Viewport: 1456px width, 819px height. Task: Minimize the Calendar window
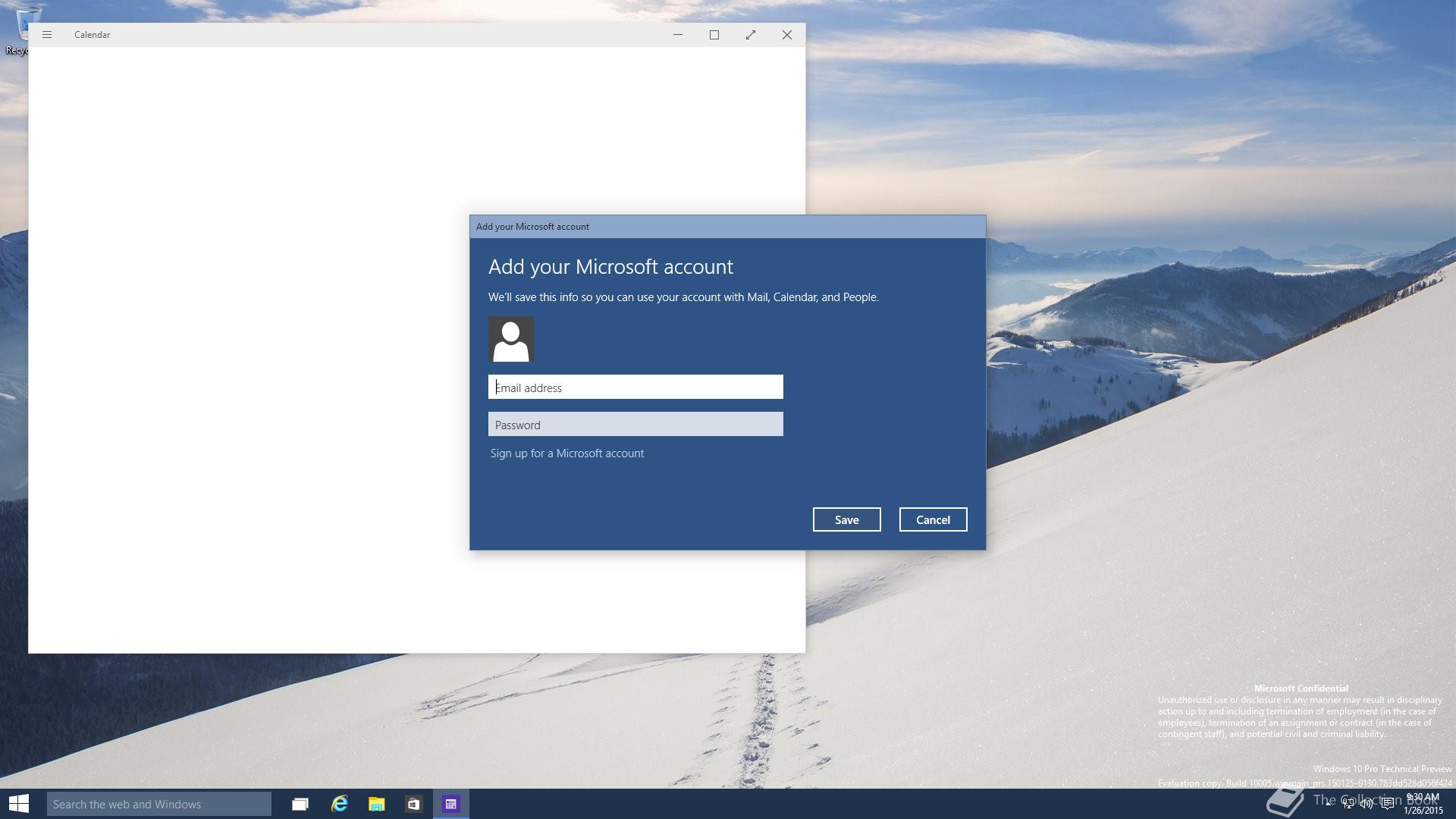[678, 35]
